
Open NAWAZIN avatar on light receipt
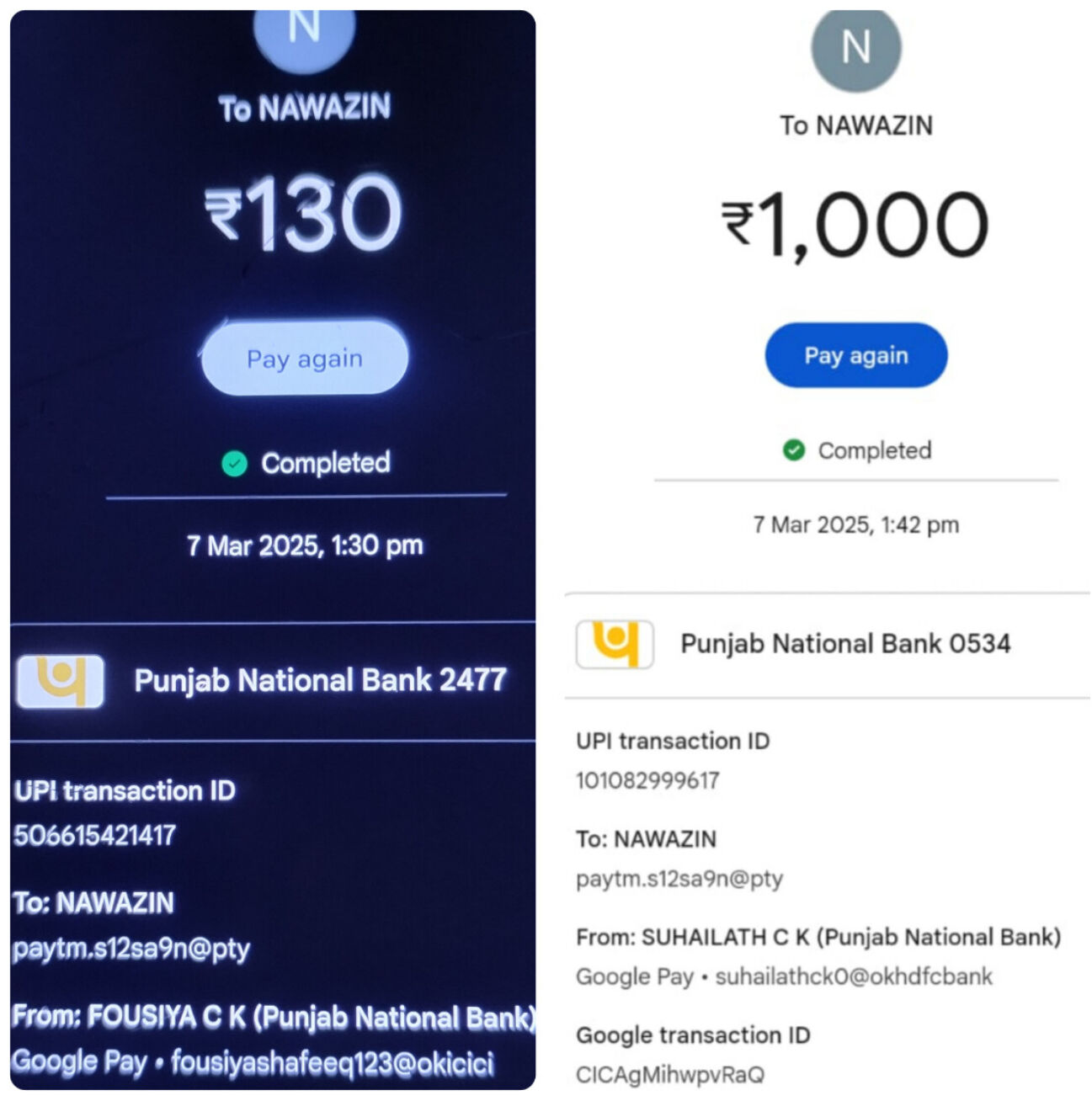click(855, 47)
